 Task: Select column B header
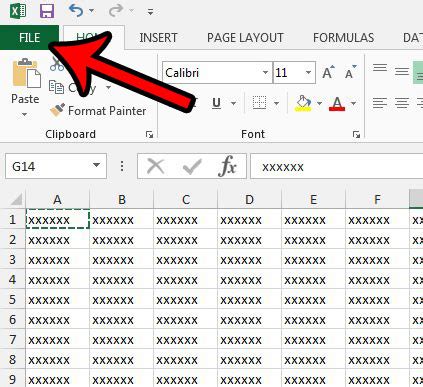click(122, 200)
